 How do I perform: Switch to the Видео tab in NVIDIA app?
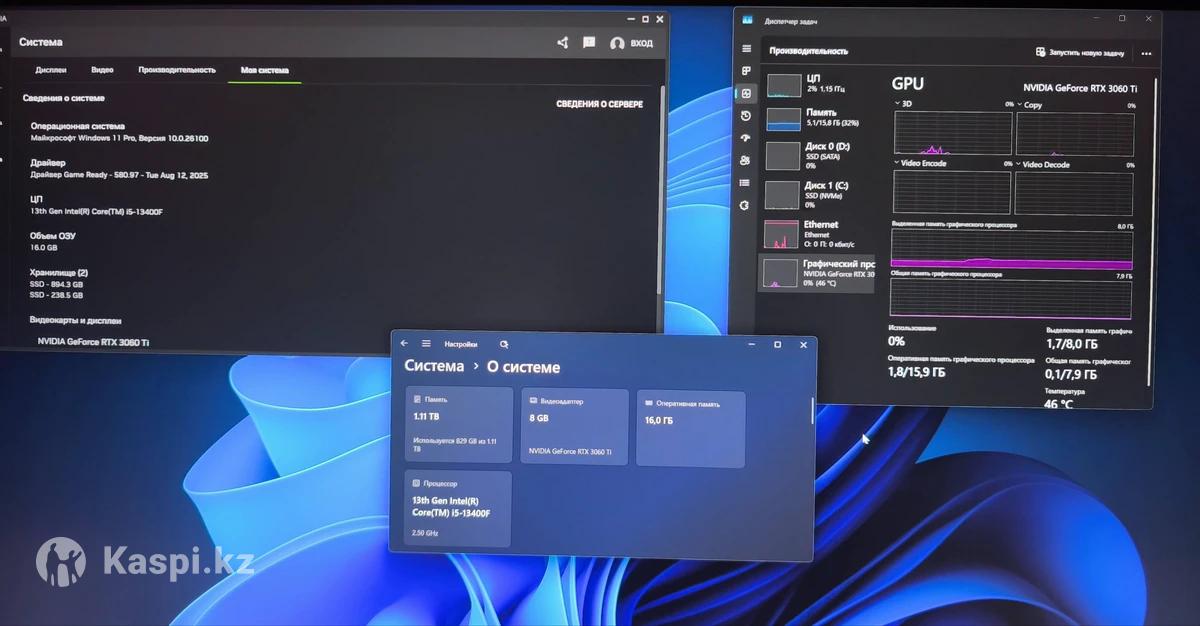102,70
